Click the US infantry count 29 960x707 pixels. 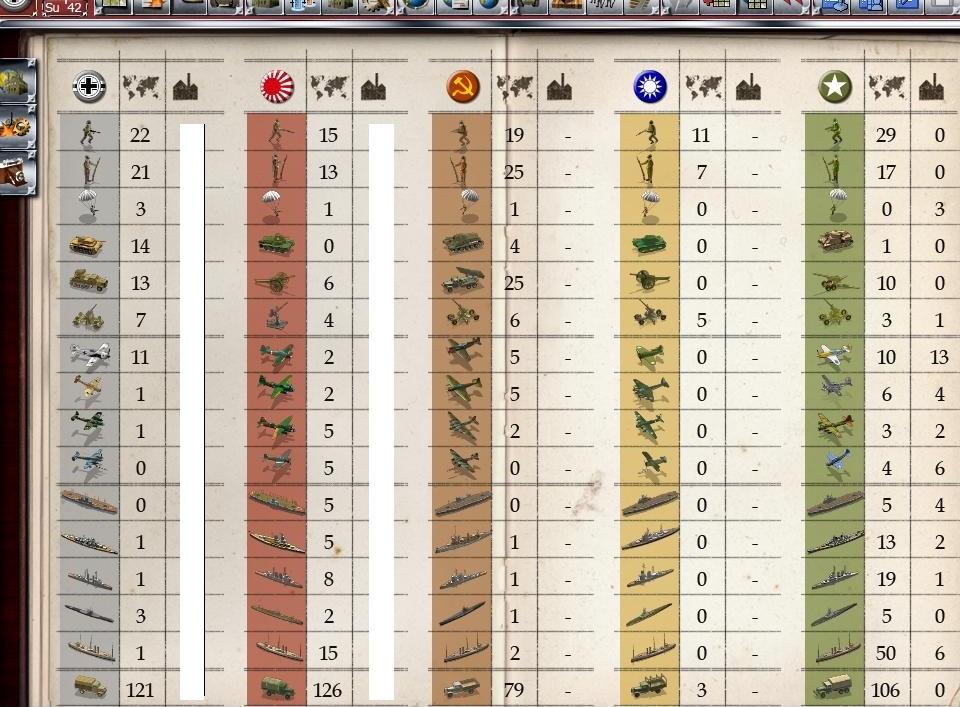tap(886, 135)
